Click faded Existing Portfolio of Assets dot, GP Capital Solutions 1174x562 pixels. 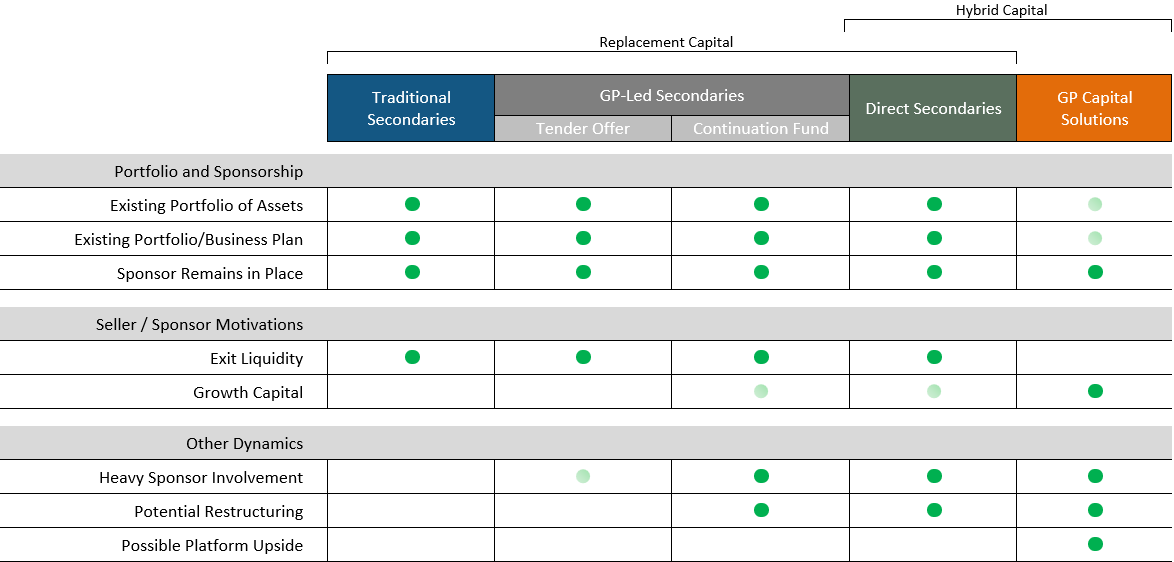(x=1095, y=204)
